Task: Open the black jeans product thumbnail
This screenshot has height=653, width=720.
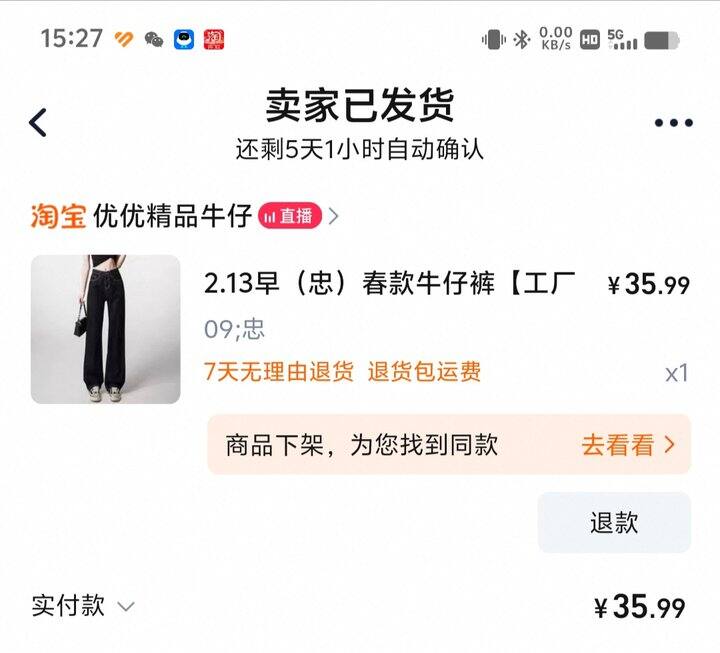Action: (106, 329)
